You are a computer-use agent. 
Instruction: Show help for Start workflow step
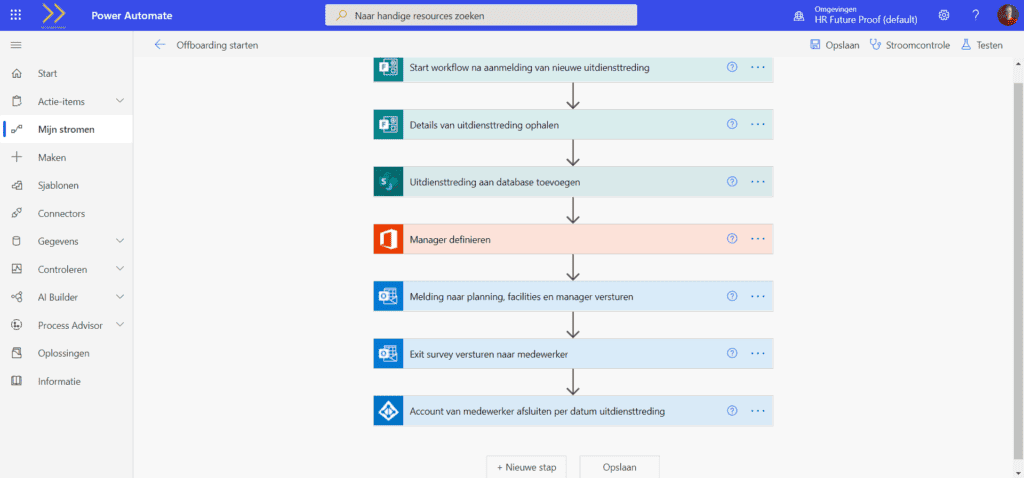coord(732,67)
